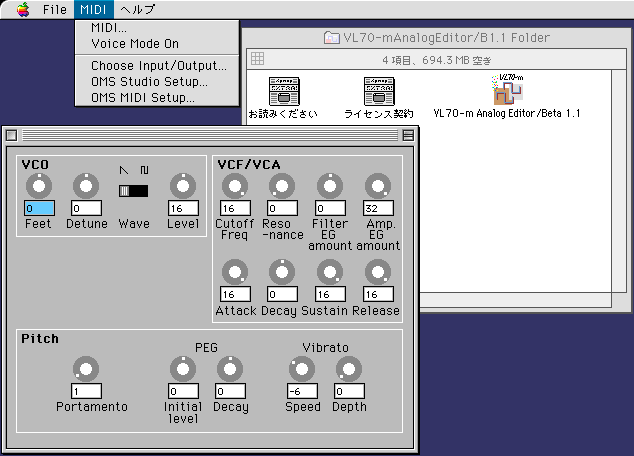
Task: Click the PEG Initial level knob
Action: pyautogui.click(x=183, y=369)
